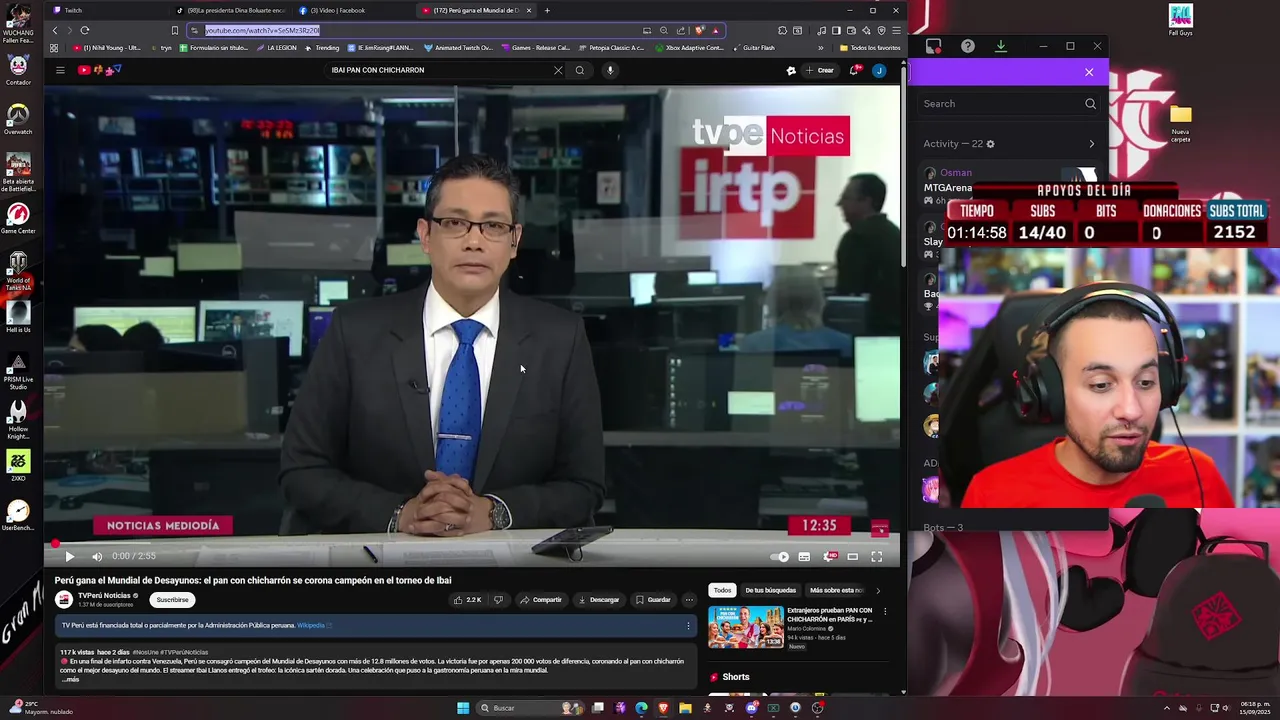The height and width of the screenshot is (720, 1280).
Task: Click the YouTube search box text
Action: [378, 70]
